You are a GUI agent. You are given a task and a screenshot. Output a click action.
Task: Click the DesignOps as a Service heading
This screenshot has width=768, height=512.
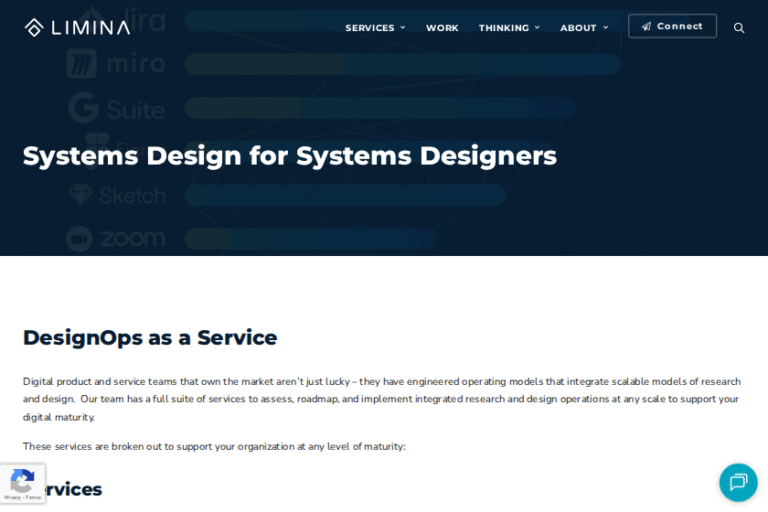point(150,338)
